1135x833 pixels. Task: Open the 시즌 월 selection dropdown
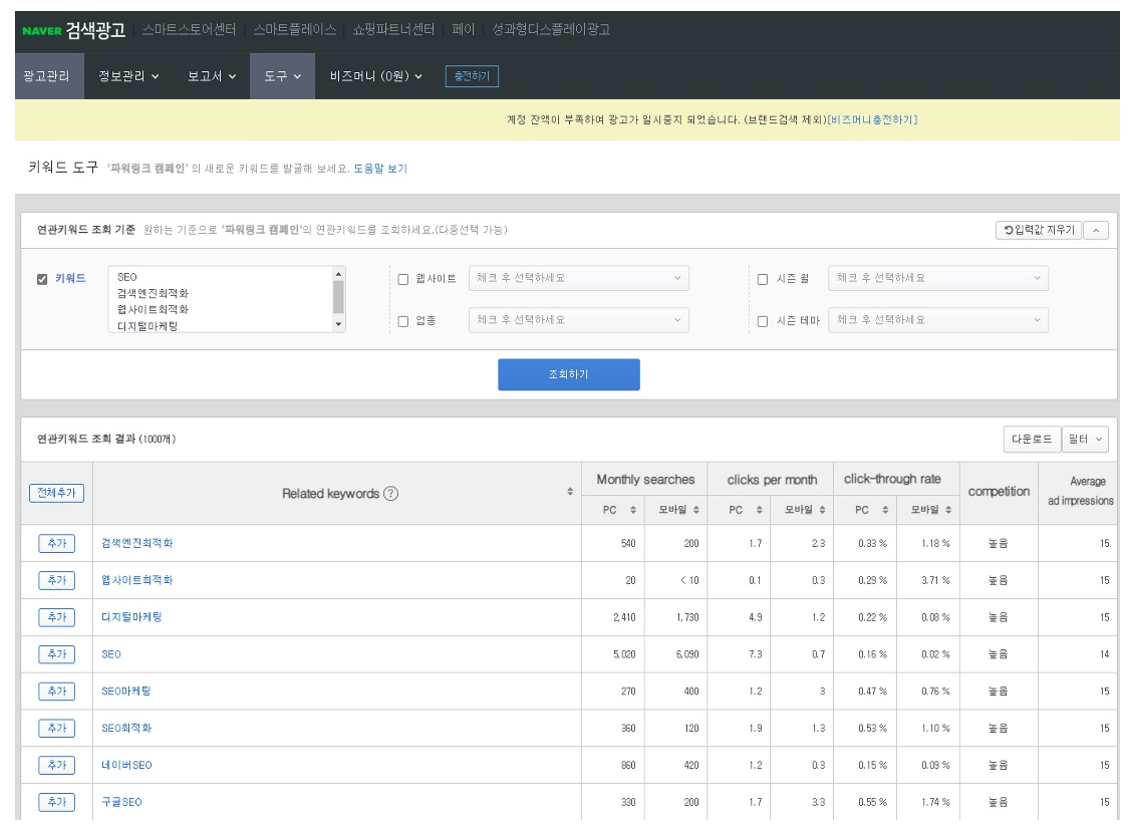pyautogui.click(x=938, y=278)
